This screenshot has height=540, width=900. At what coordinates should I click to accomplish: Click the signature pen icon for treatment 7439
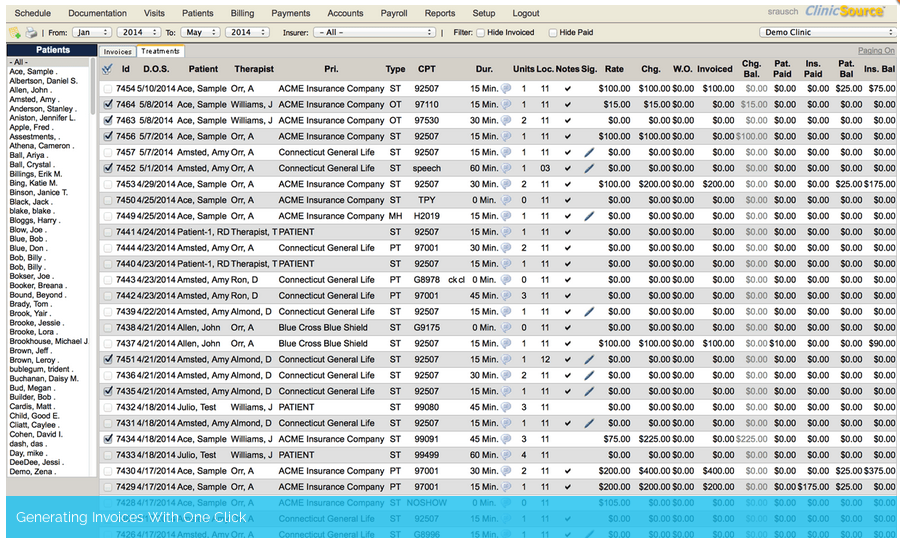[589, 312]
